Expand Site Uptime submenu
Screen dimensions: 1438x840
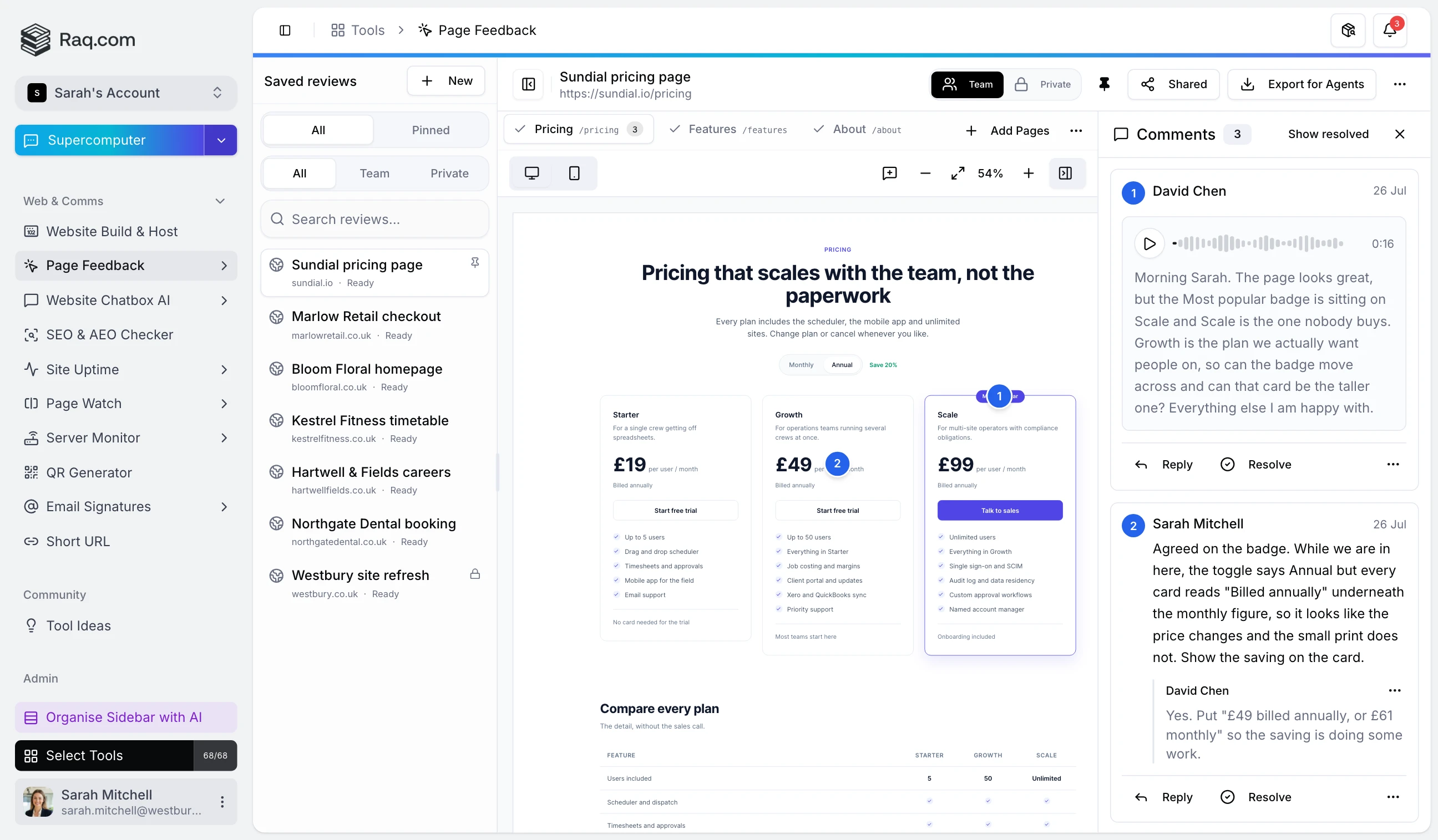click(224, 369)
